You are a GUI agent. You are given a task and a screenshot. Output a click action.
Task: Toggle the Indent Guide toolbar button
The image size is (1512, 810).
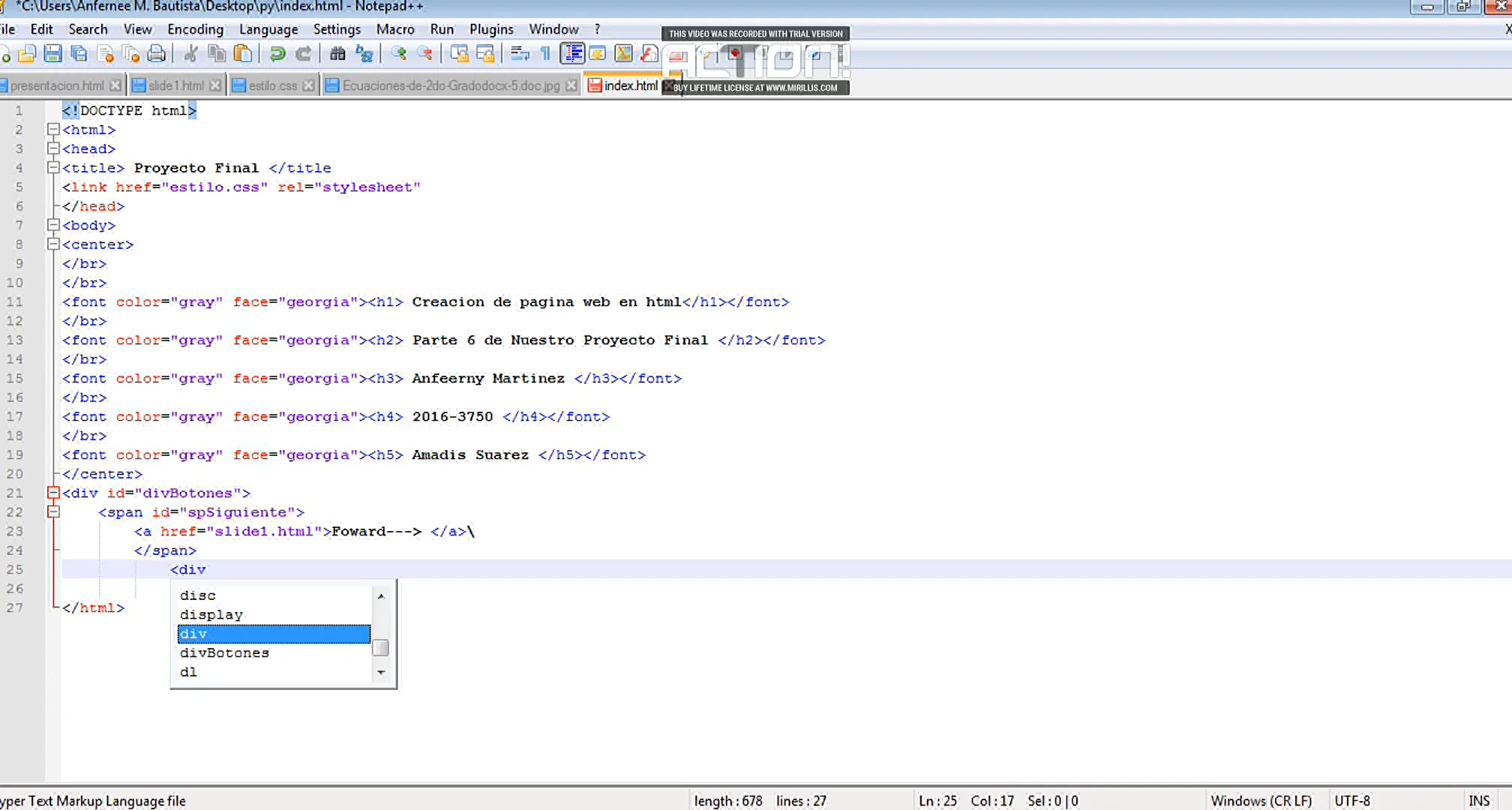tap(572, 54)
